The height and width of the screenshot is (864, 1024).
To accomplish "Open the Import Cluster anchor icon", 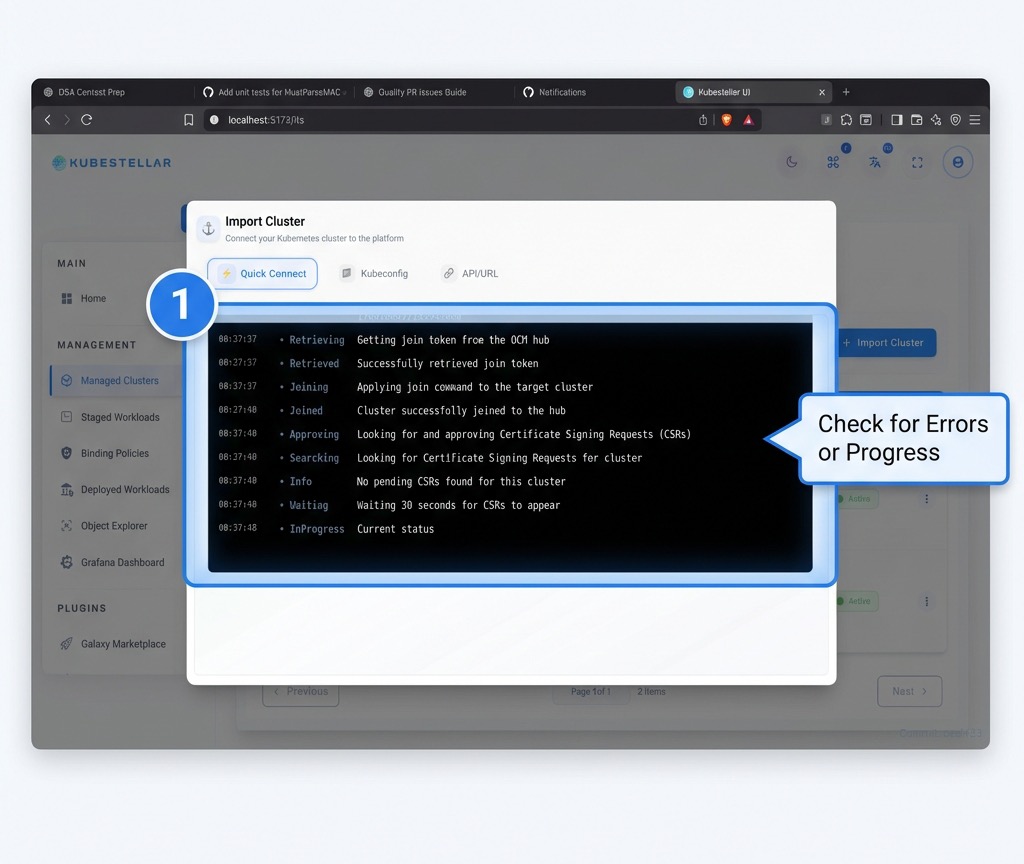I will coord(207,228).
